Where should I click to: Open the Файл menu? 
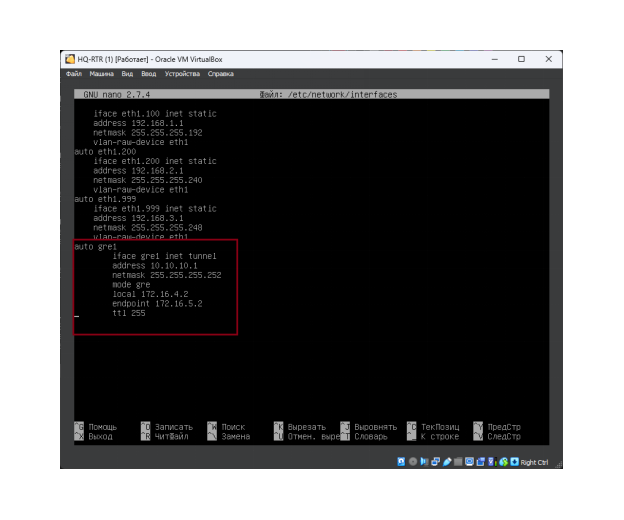[x=74, y=74]
